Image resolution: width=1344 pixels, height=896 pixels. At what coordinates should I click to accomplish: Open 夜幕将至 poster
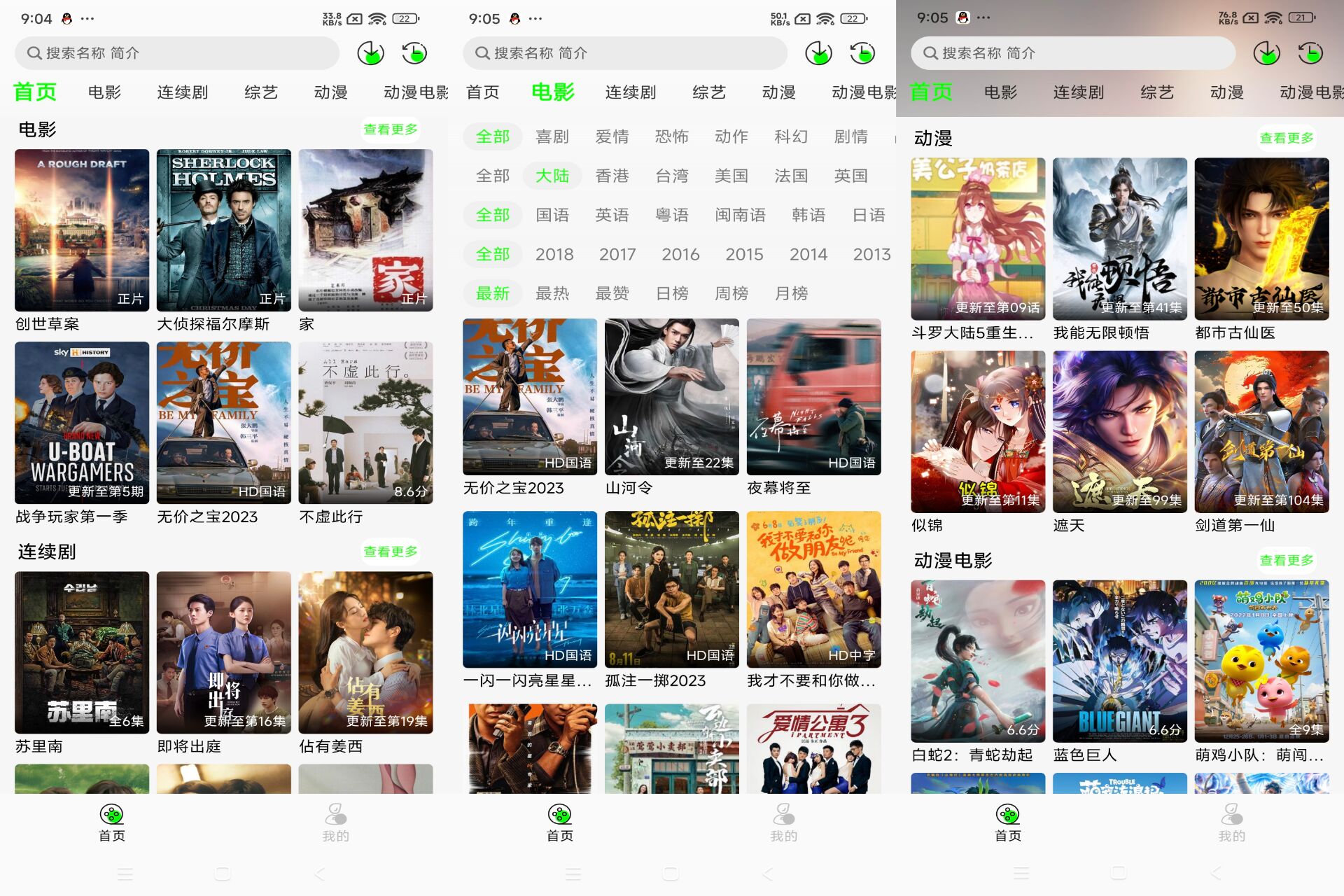[813, 397]
